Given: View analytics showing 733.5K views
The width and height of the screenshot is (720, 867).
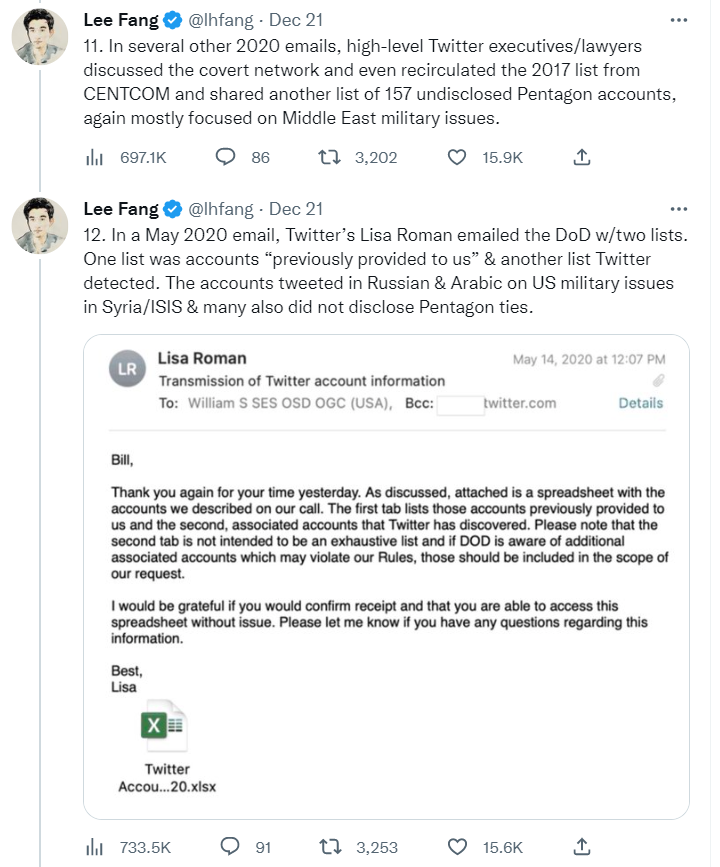Looking at the screenshot, I should (95, 847).
